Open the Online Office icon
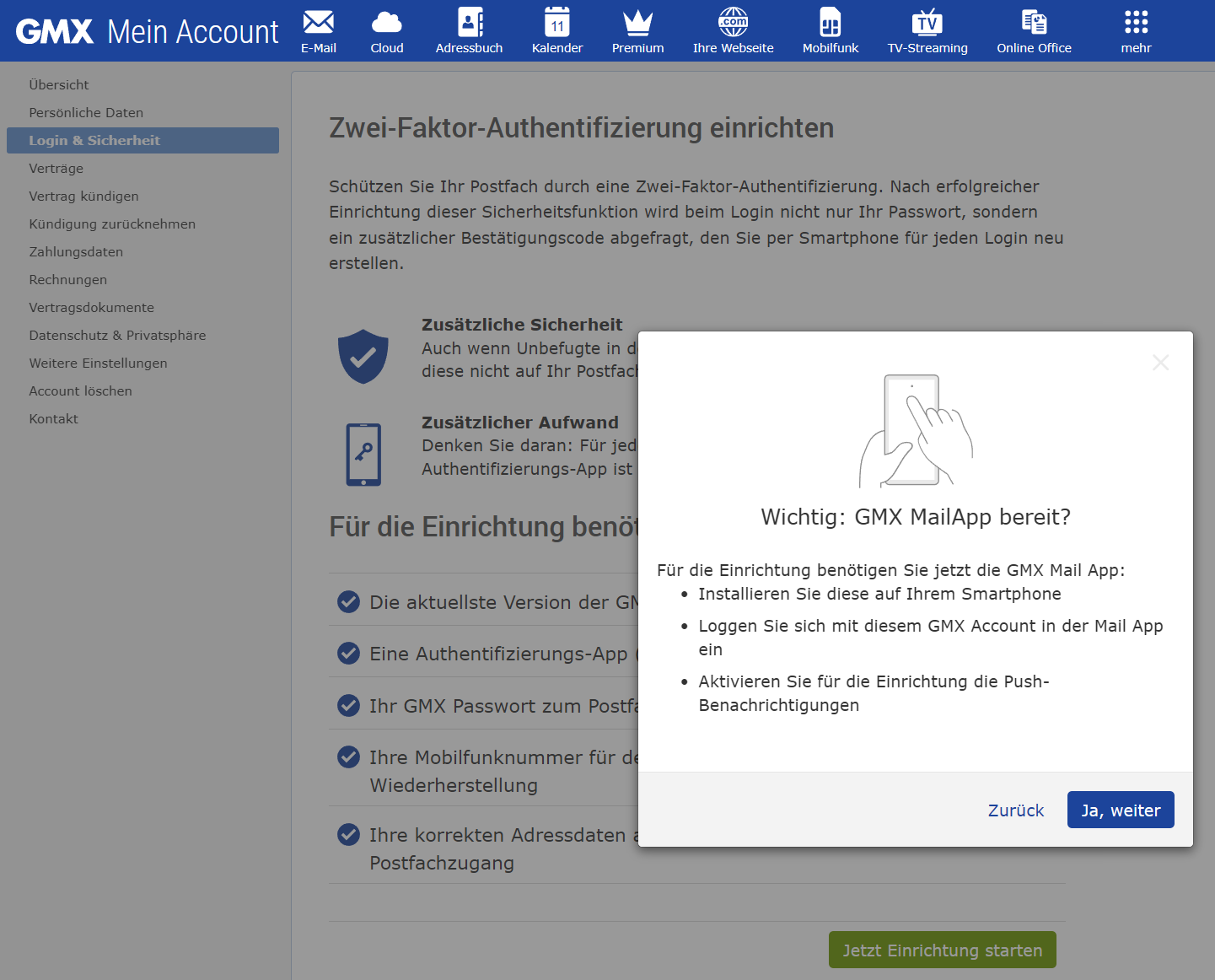Viewport: 1215px width, 980px height. (x=1035, y=22)
